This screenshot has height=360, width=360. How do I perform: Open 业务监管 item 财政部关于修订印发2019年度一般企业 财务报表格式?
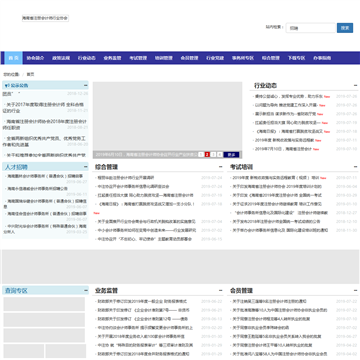point(142,301)
